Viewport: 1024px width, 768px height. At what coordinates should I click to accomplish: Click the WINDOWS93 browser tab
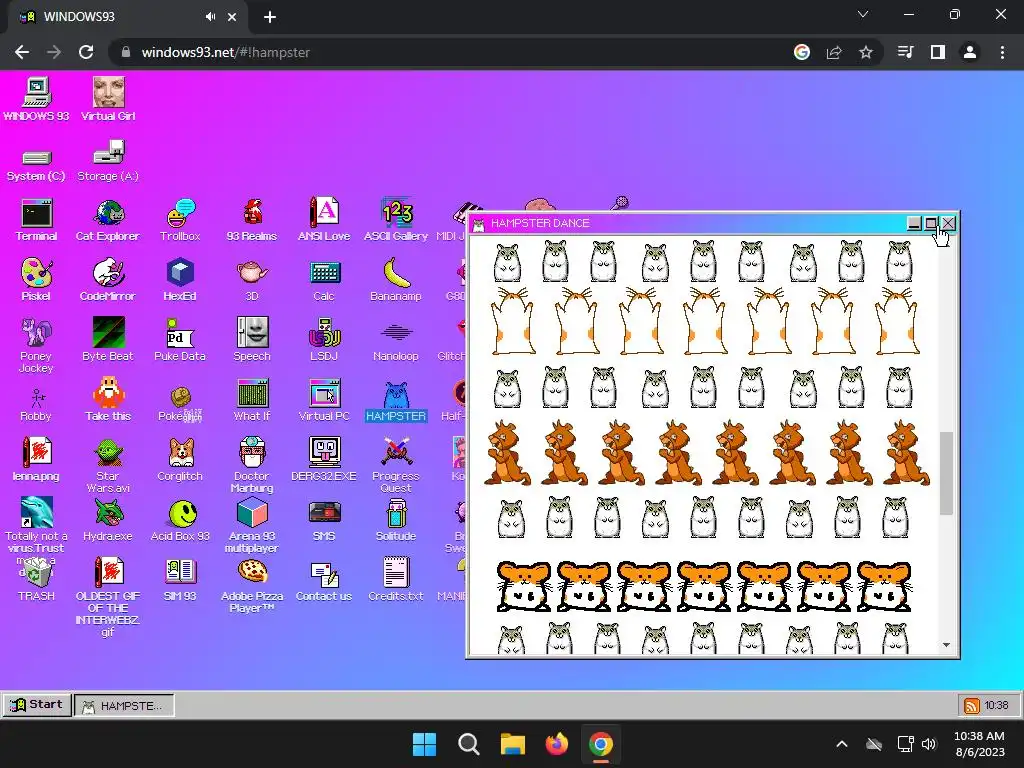[x=127, y=17]
